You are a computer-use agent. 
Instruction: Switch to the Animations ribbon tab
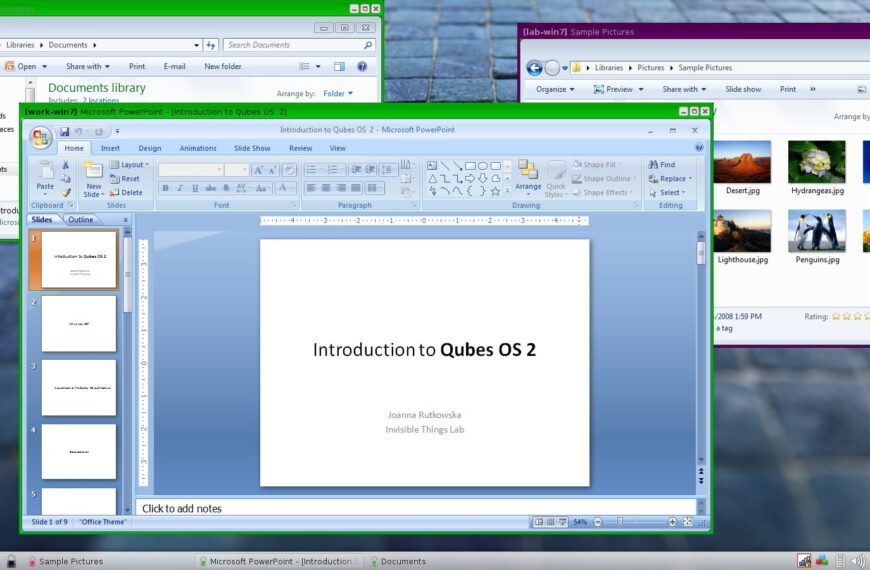tap(198, 148)
